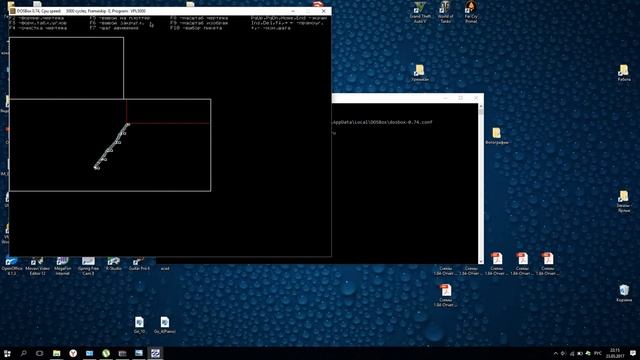Screen dimensions: 640x360
Task: Click console scrollbar up arrow
Action: tap(481, 107)
